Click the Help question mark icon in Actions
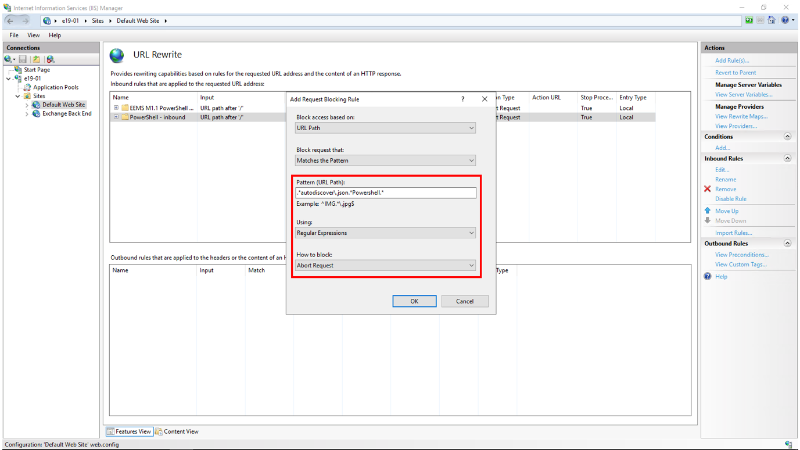The height and width of the screenshot is (450, 800). (x=708, y=276)
